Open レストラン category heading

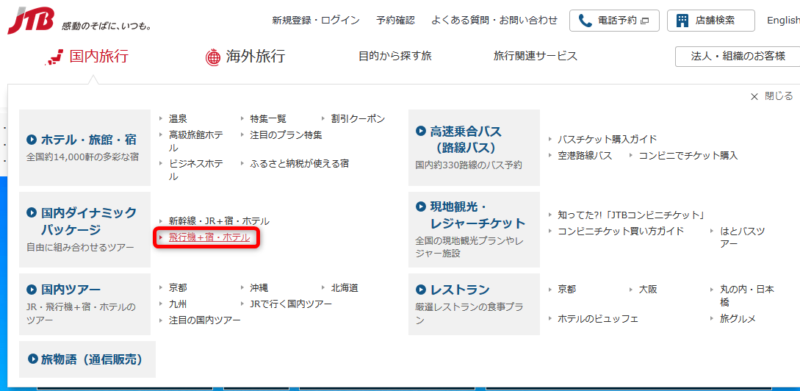(x=460, y=290)
